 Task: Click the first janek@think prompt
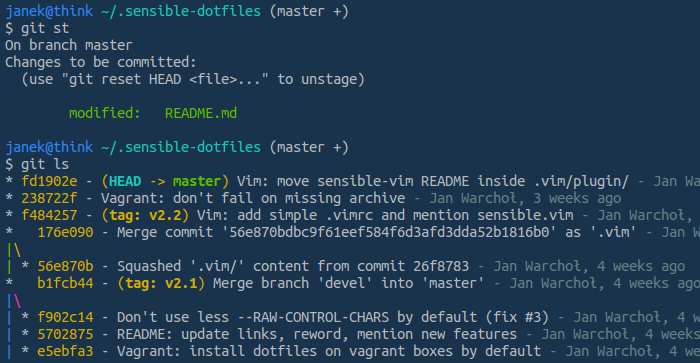click(49, 11)
